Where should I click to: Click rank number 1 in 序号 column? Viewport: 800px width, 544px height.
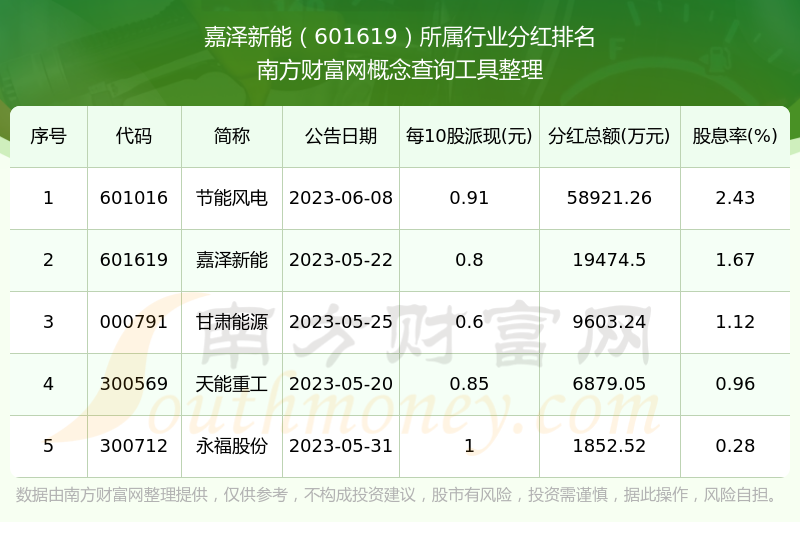tap(48, 198)
